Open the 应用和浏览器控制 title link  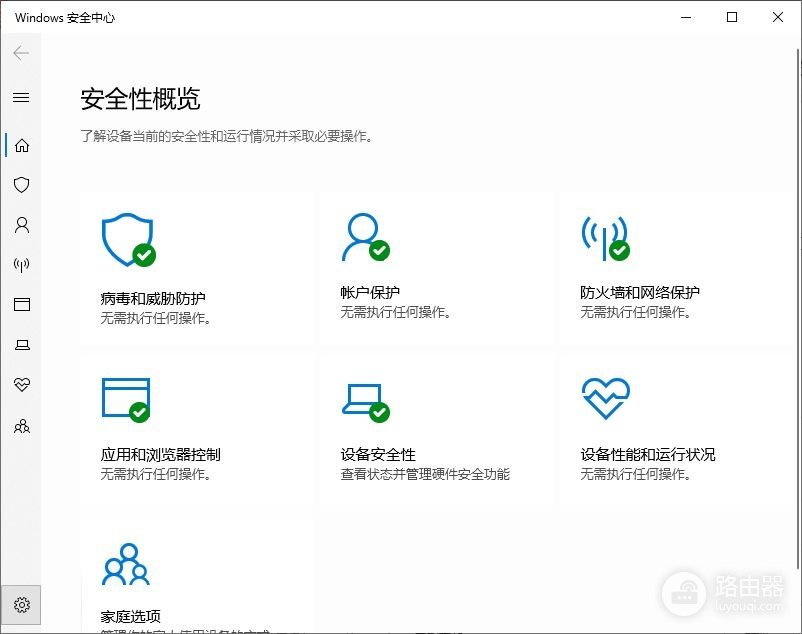[161, 455]
